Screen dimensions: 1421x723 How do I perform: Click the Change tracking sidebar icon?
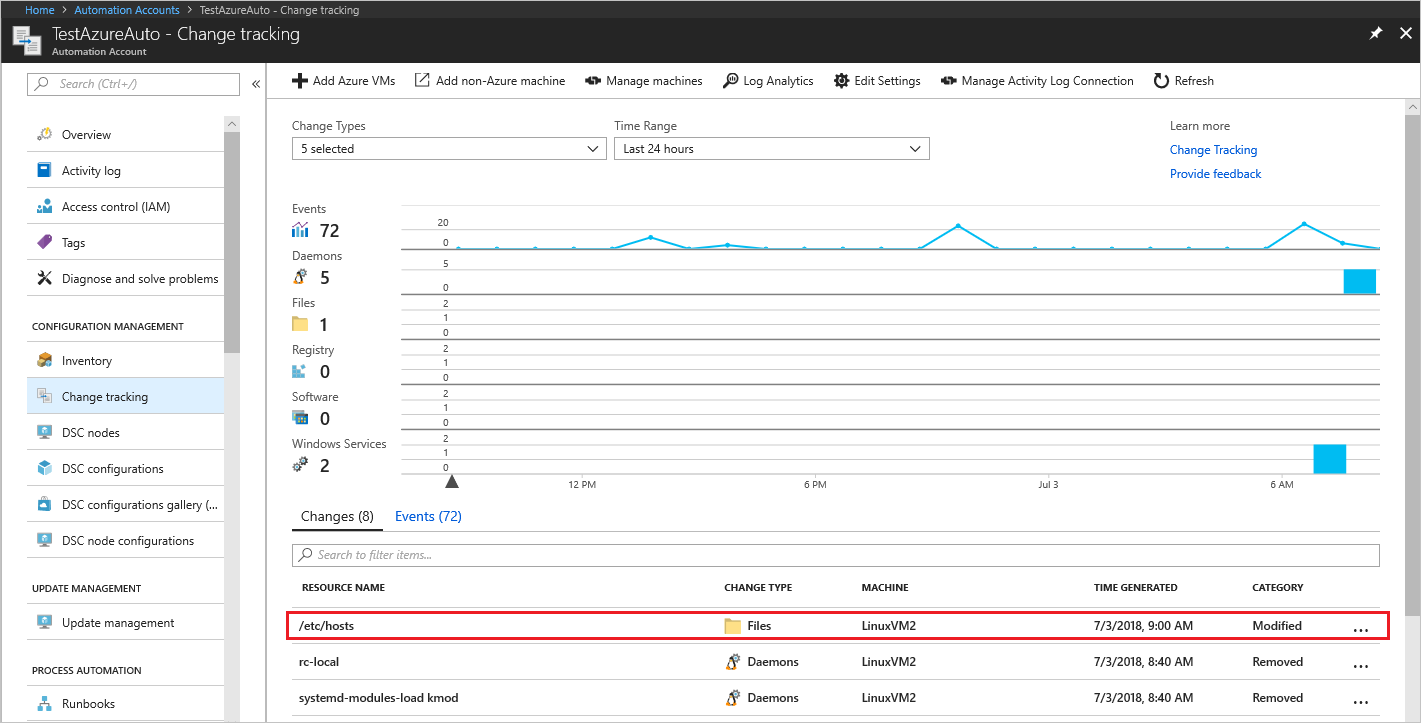coord(44,396)
